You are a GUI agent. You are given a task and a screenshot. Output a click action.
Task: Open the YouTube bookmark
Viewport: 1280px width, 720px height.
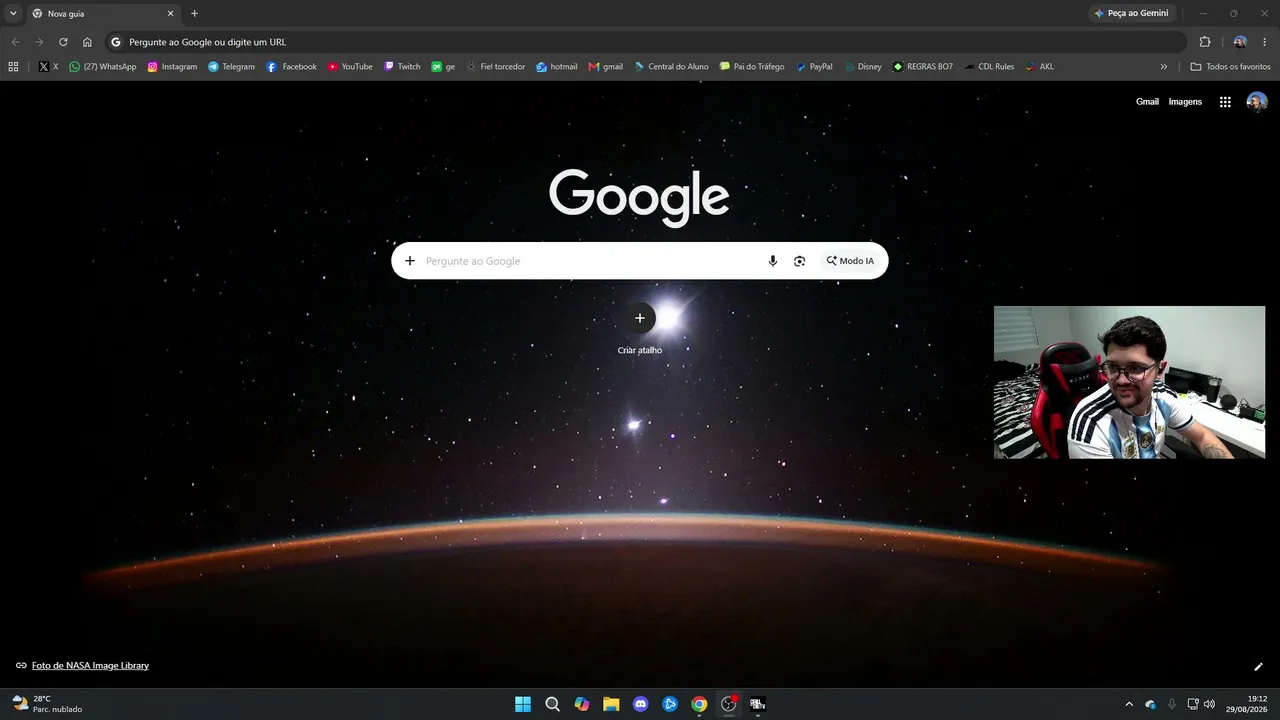pyautogui.click(x=350, y=67)
